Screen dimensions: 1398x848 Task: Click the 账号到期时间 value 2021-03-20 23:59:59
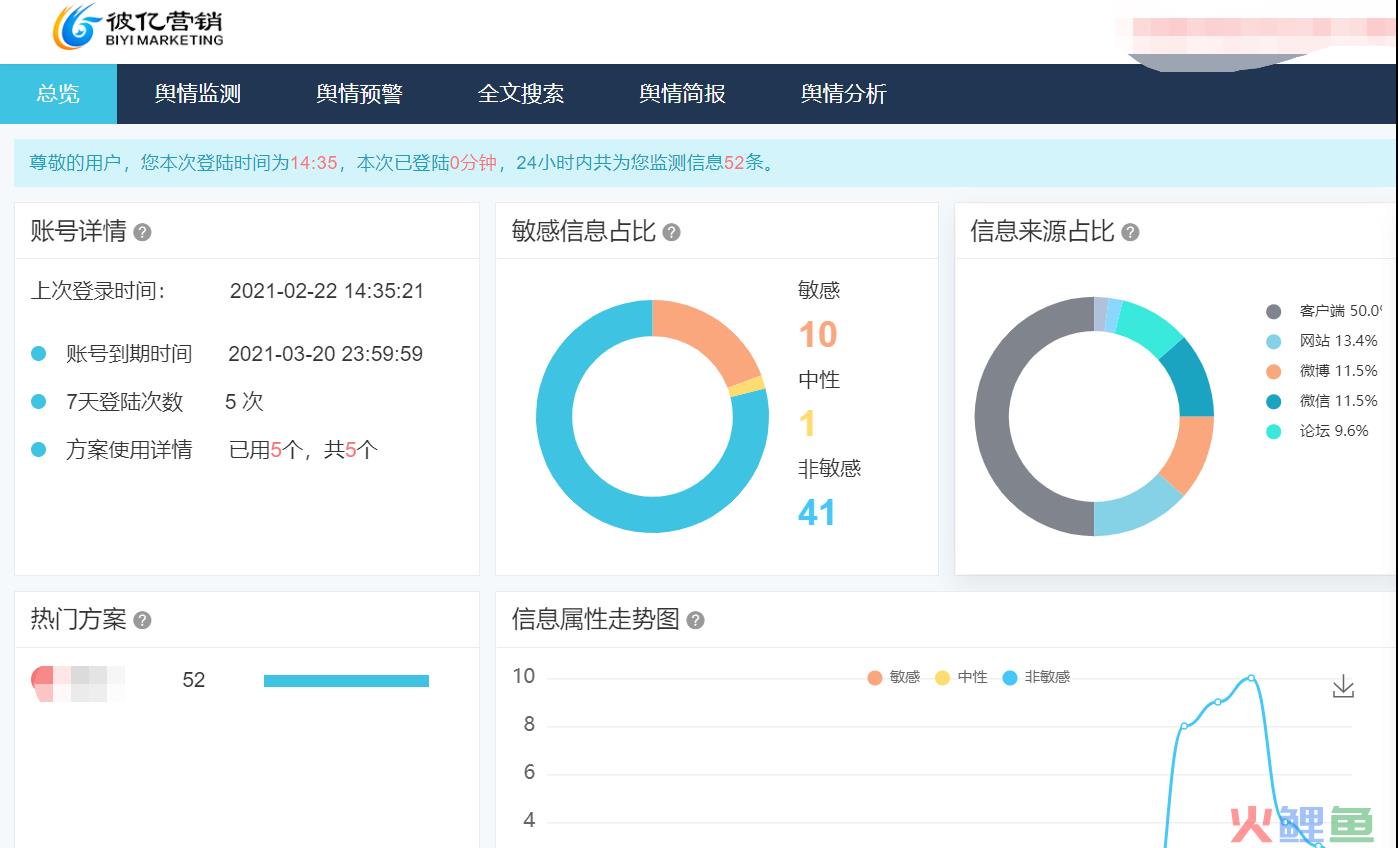[325, 354]
